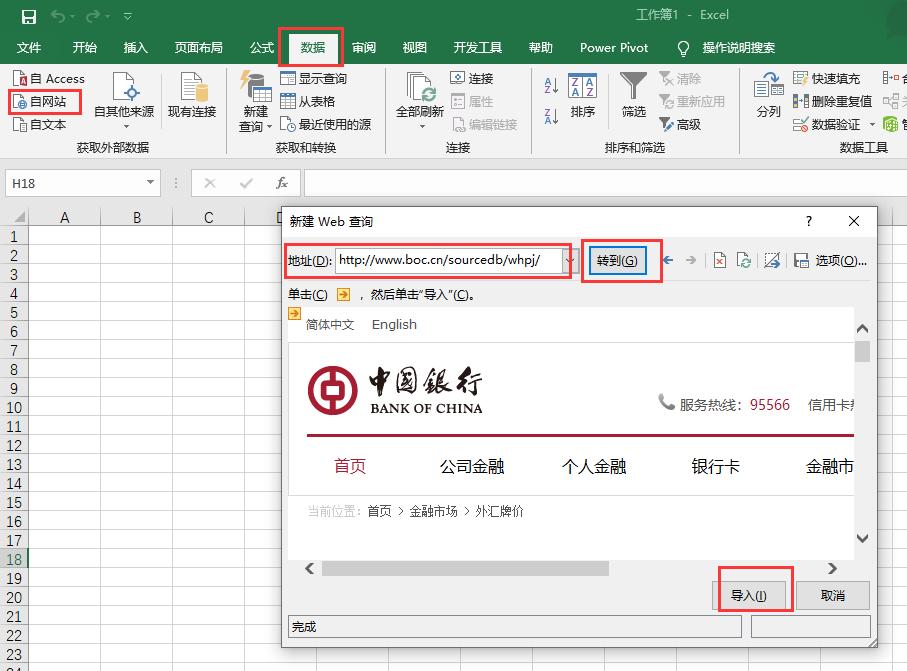Toggle the yellow table-selection arrow near 简体中文

point(296,313)
